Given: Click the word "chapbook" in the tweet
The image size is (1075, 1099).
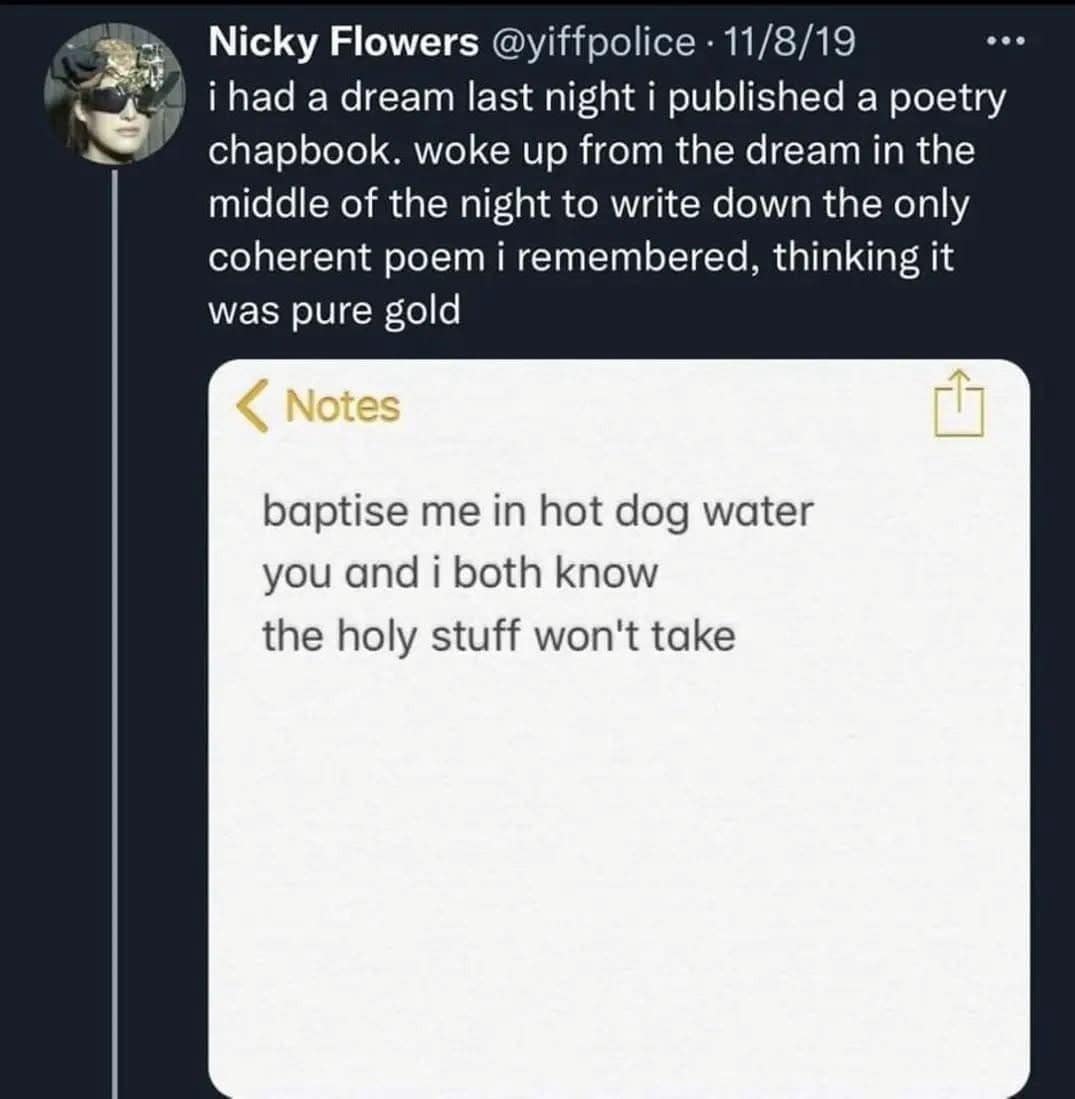Looking at the screenshot, I should pyautogui.click(x=303, y=151).
